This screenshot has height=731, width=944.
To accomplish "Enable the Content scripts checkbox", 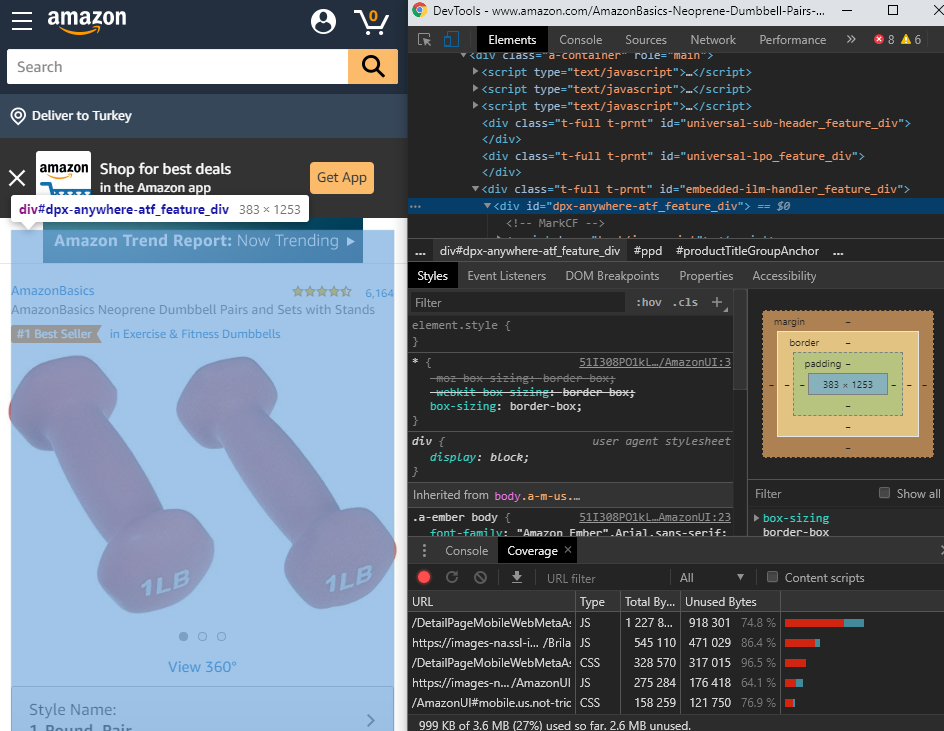I will coord(772,577).
